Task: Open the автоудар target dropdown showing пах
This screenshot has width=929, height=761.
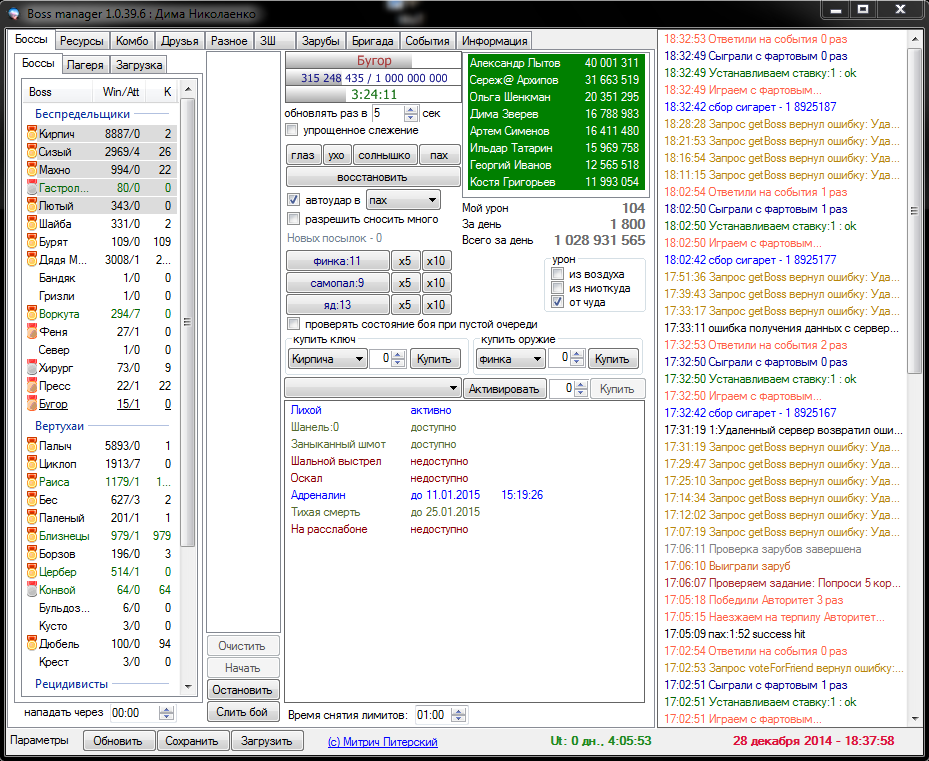Action: point(403,200)
